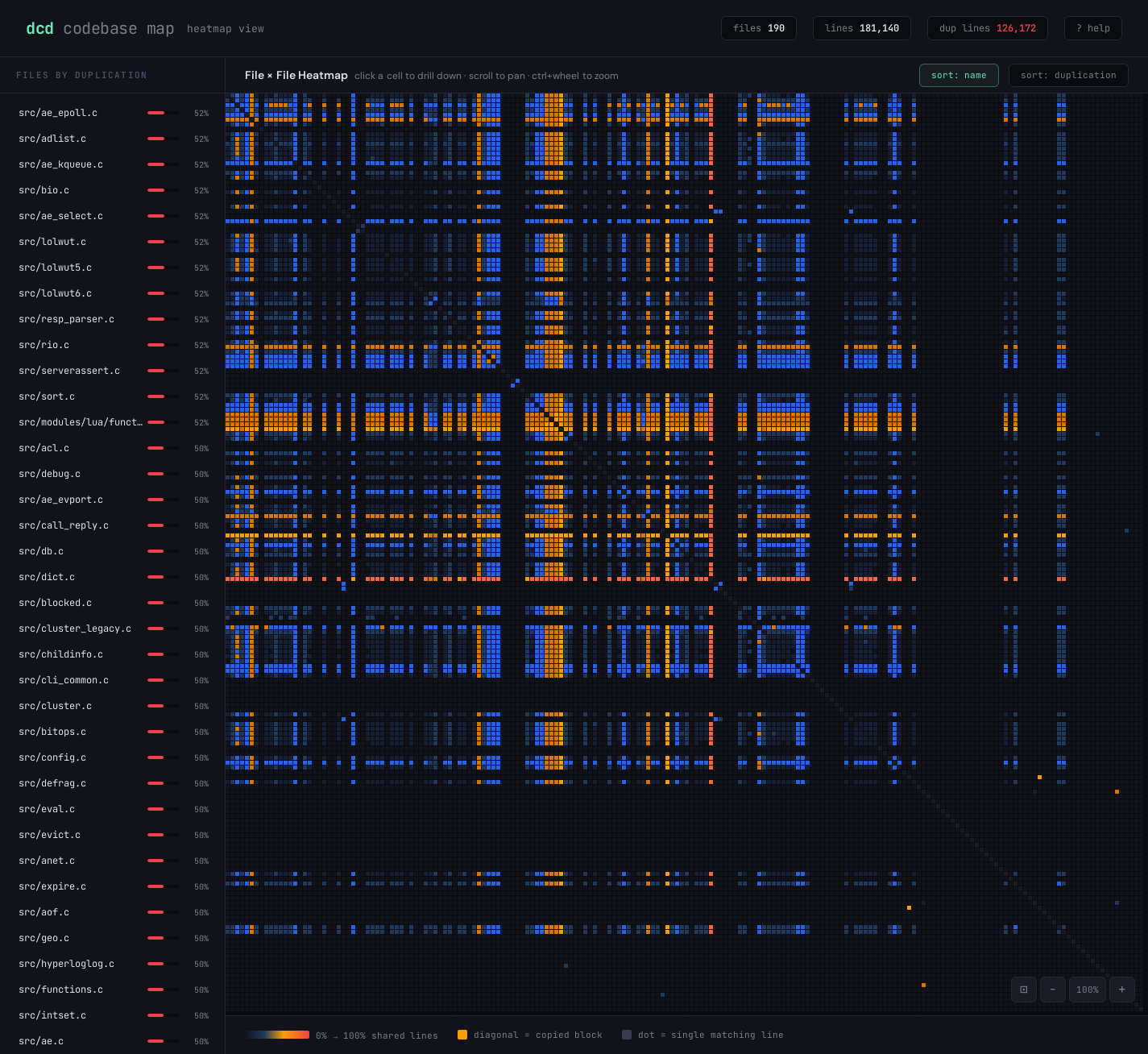Image resolution: width=1148 pixels, height=1054 pixels.
Task: Select src/lolwut5.c row
Action: pos(113,268)
